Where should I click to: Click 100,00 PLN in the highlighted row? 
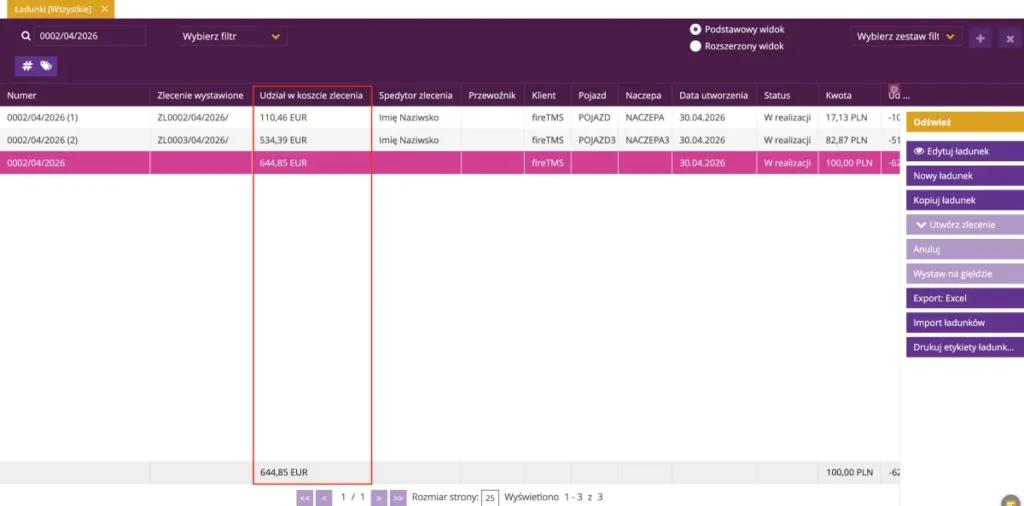pyautogui.click(x=849, y=163)
